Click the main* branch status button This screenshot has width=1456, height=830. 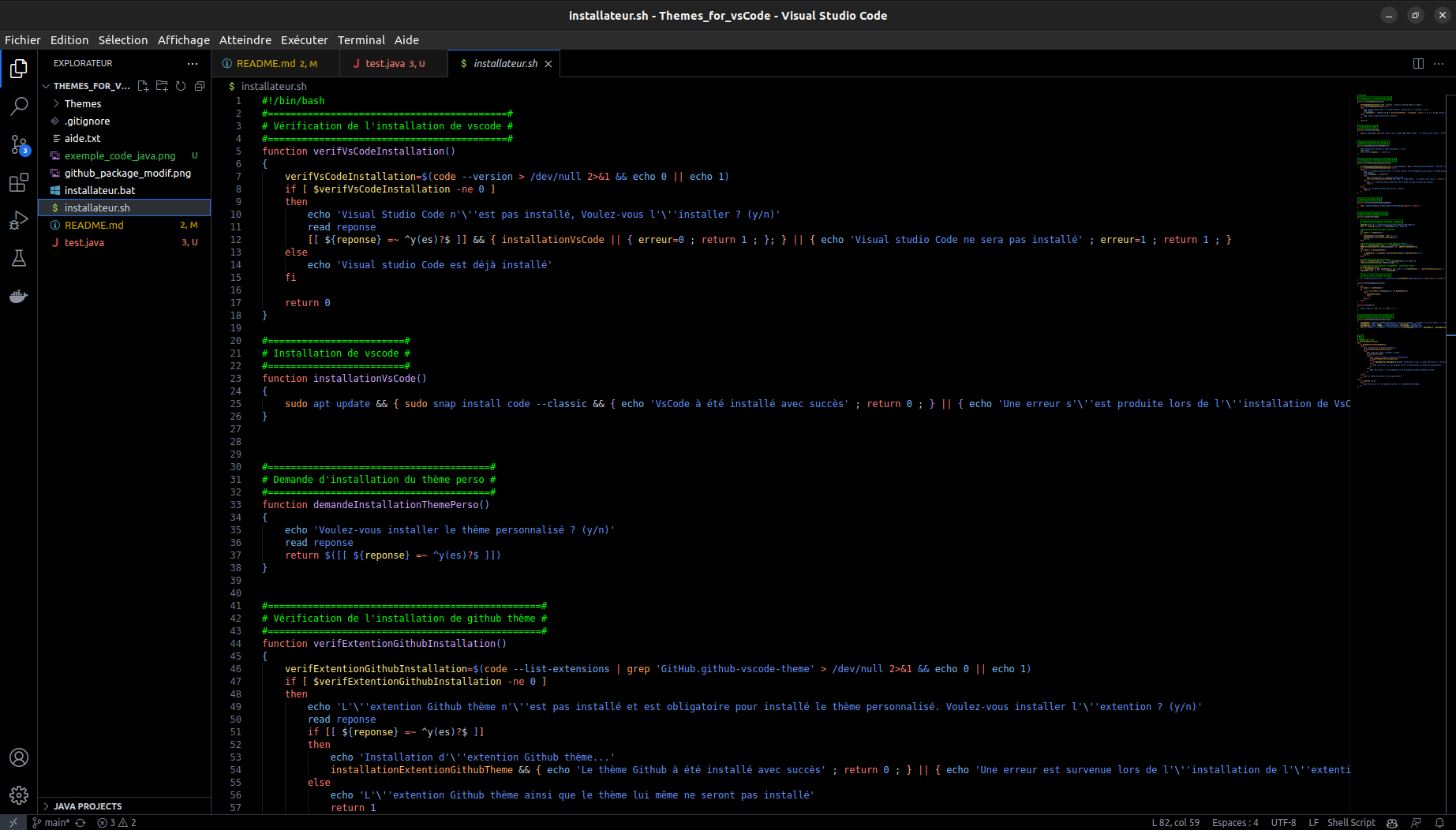tap(52, 822)
